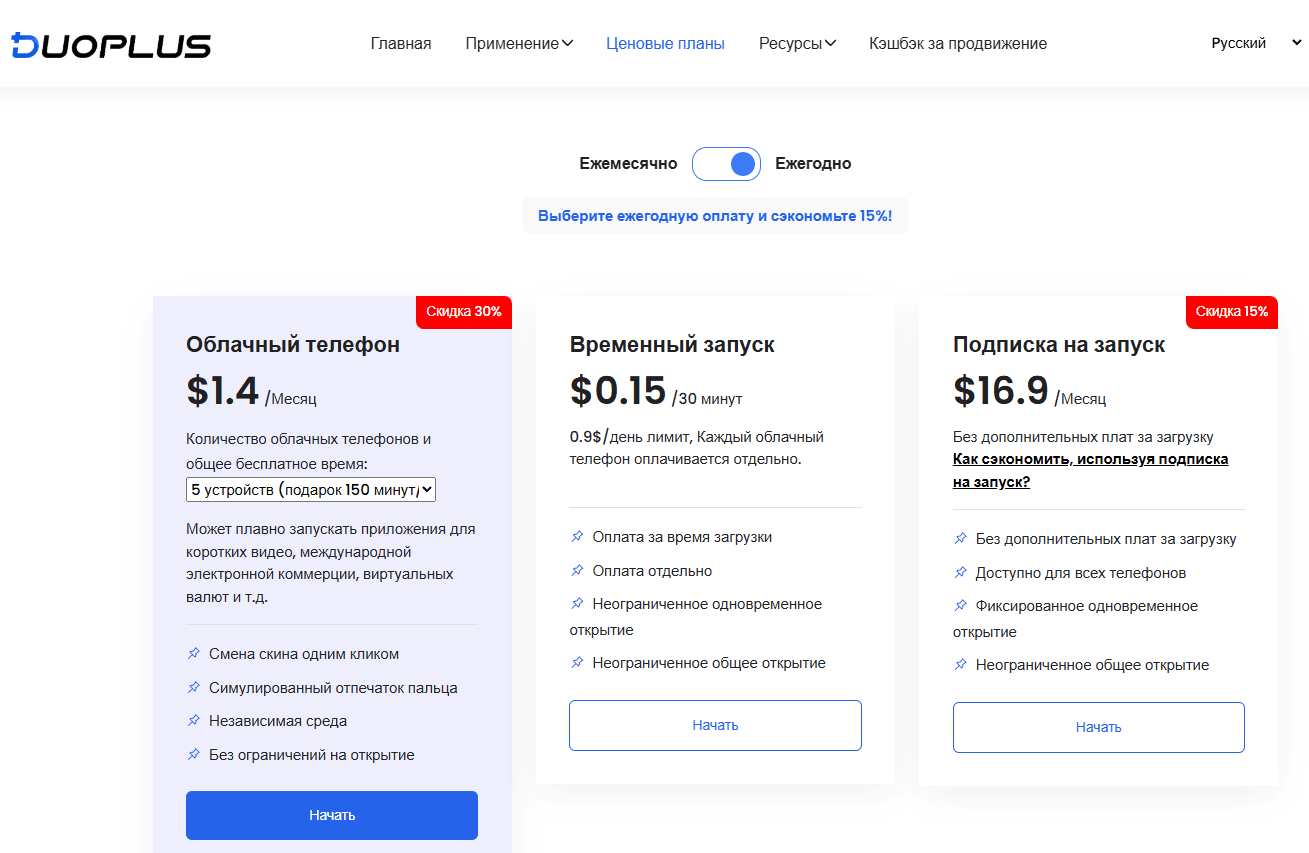The width and height of the screenshot is (1309, 853).
Task: Go to the Главная page
Action: (x=401, y=44)
